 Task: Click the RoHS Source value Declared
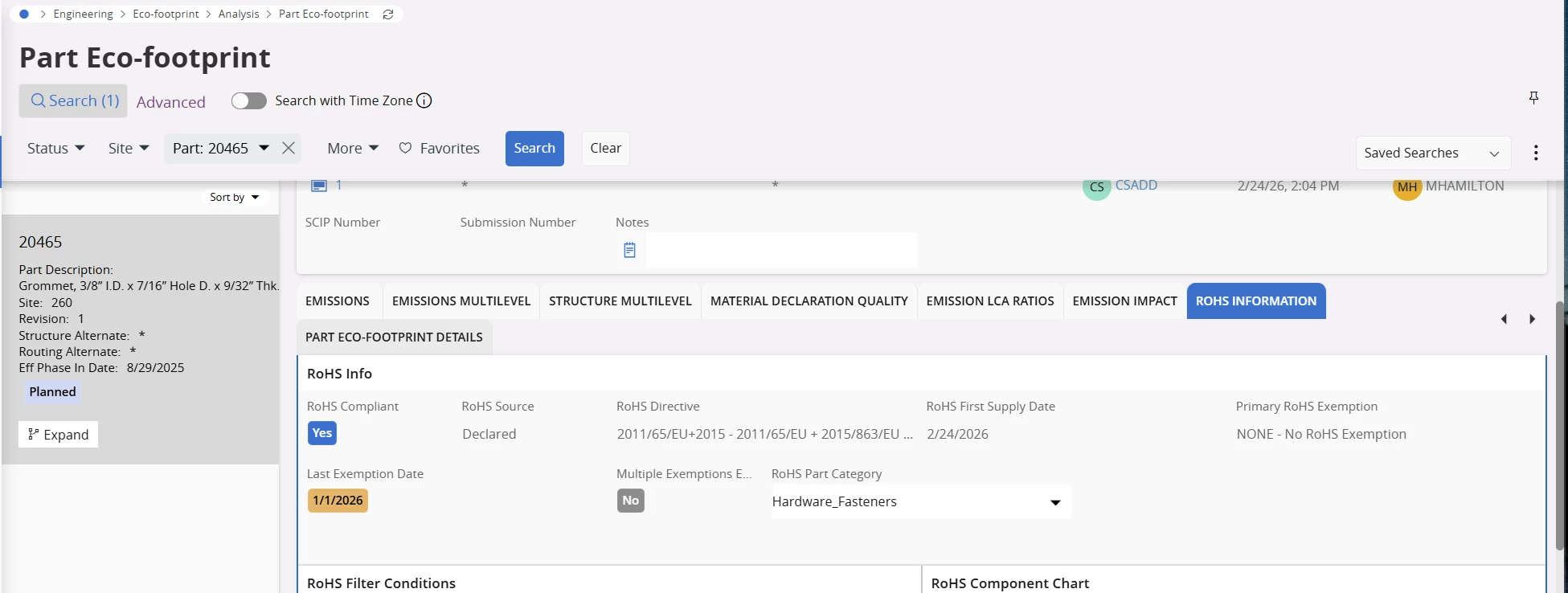pos(489,434)
